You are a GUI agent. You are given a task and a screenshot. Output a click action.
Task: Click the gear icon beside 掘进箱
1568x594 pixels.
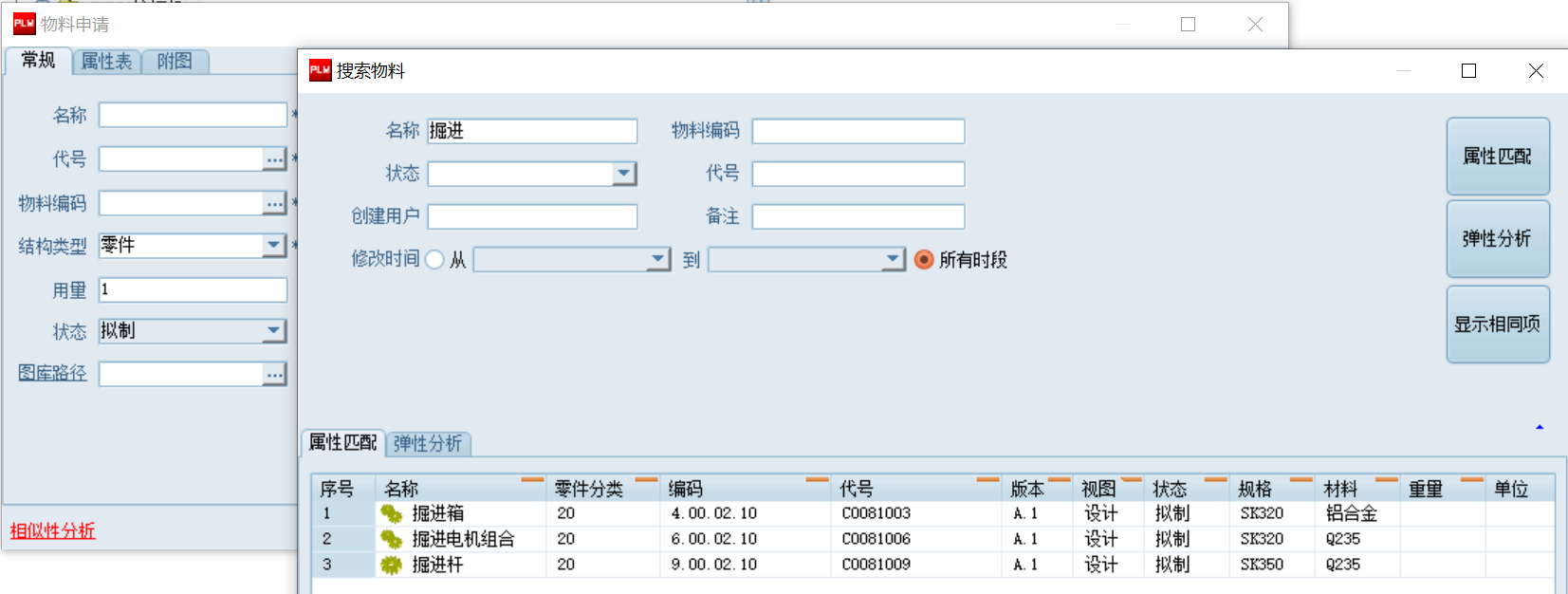[391, 513]
